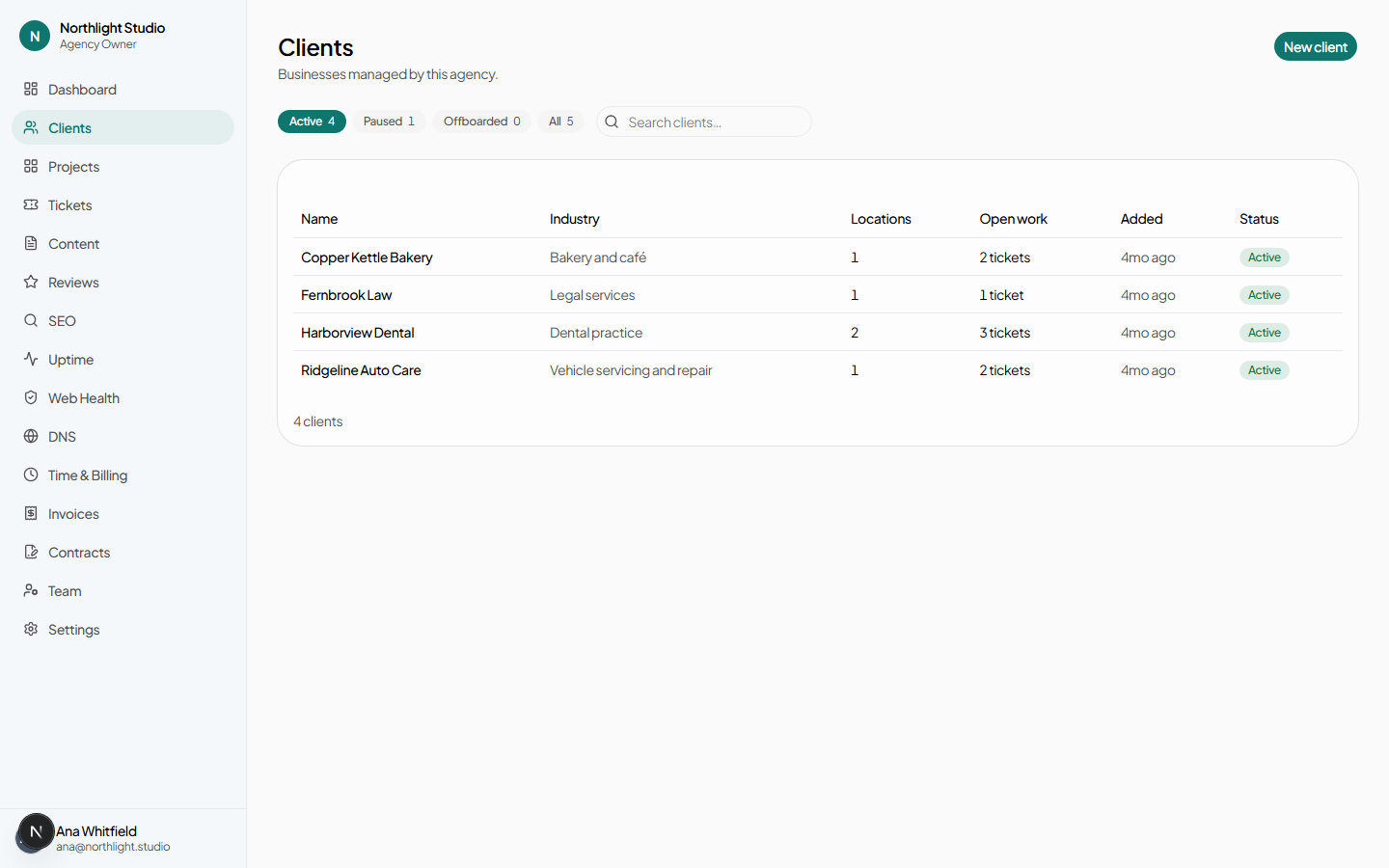Click Active status badge for Harborview Dental
Viewport: 1389px width, 868px height.
tap(1265, 333)
